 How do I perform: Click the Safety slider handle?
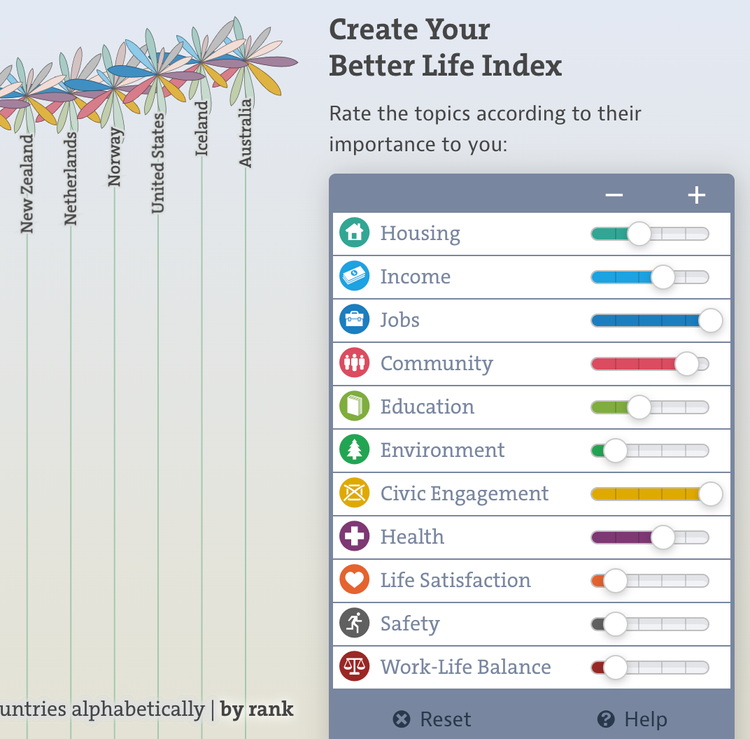pyautogui.click(x=615, y=624)
